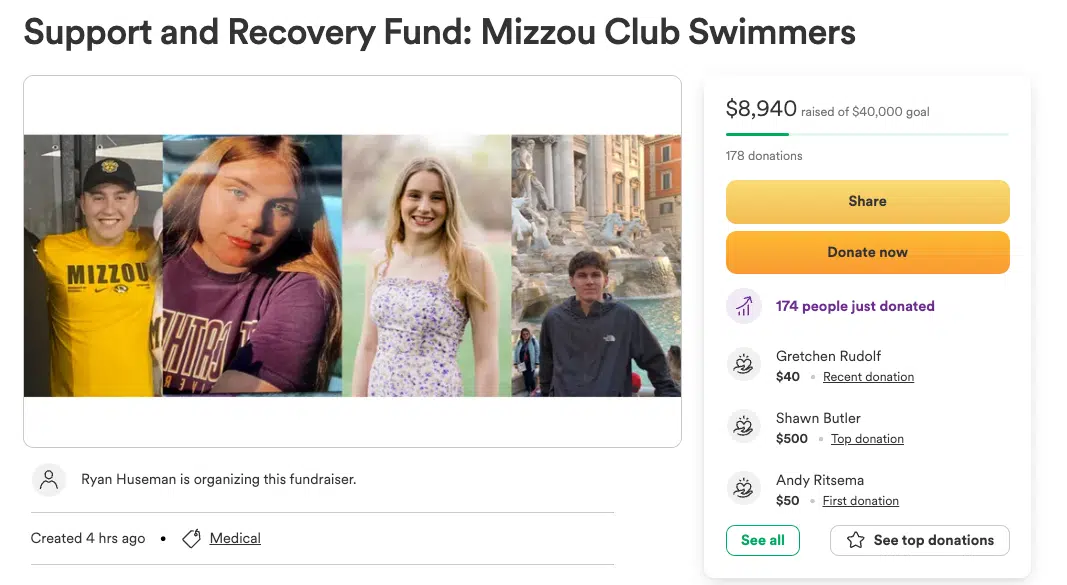Viewport: 1067px width, 585px height.
Task: Click the Medical category tag icon
Action: pyautogui.click(x=191, y=539)
